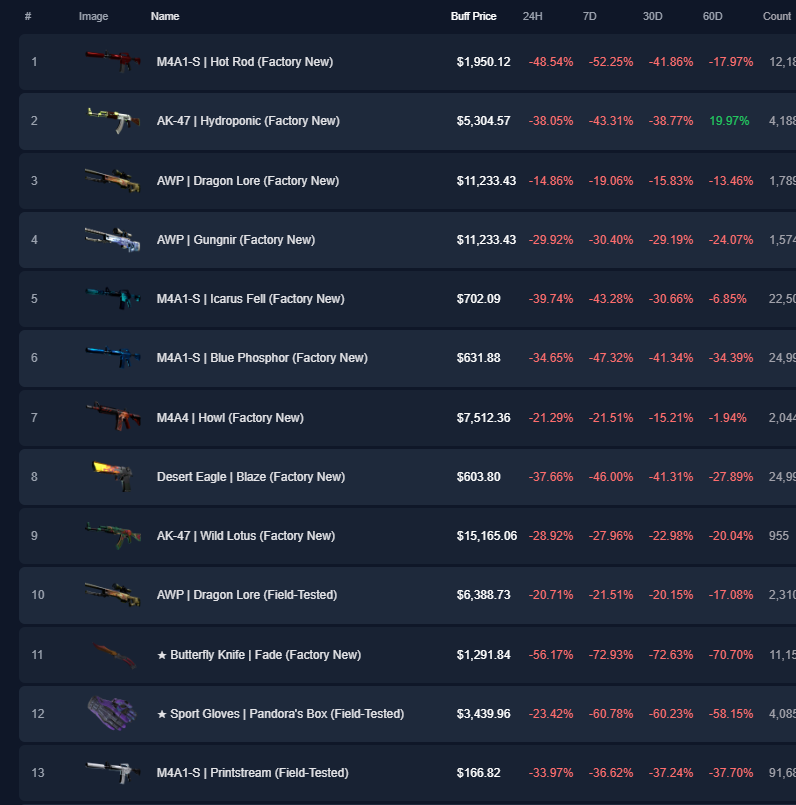
Task: Click the green 19.97% 60D value
Action: [x=729, y=121]
